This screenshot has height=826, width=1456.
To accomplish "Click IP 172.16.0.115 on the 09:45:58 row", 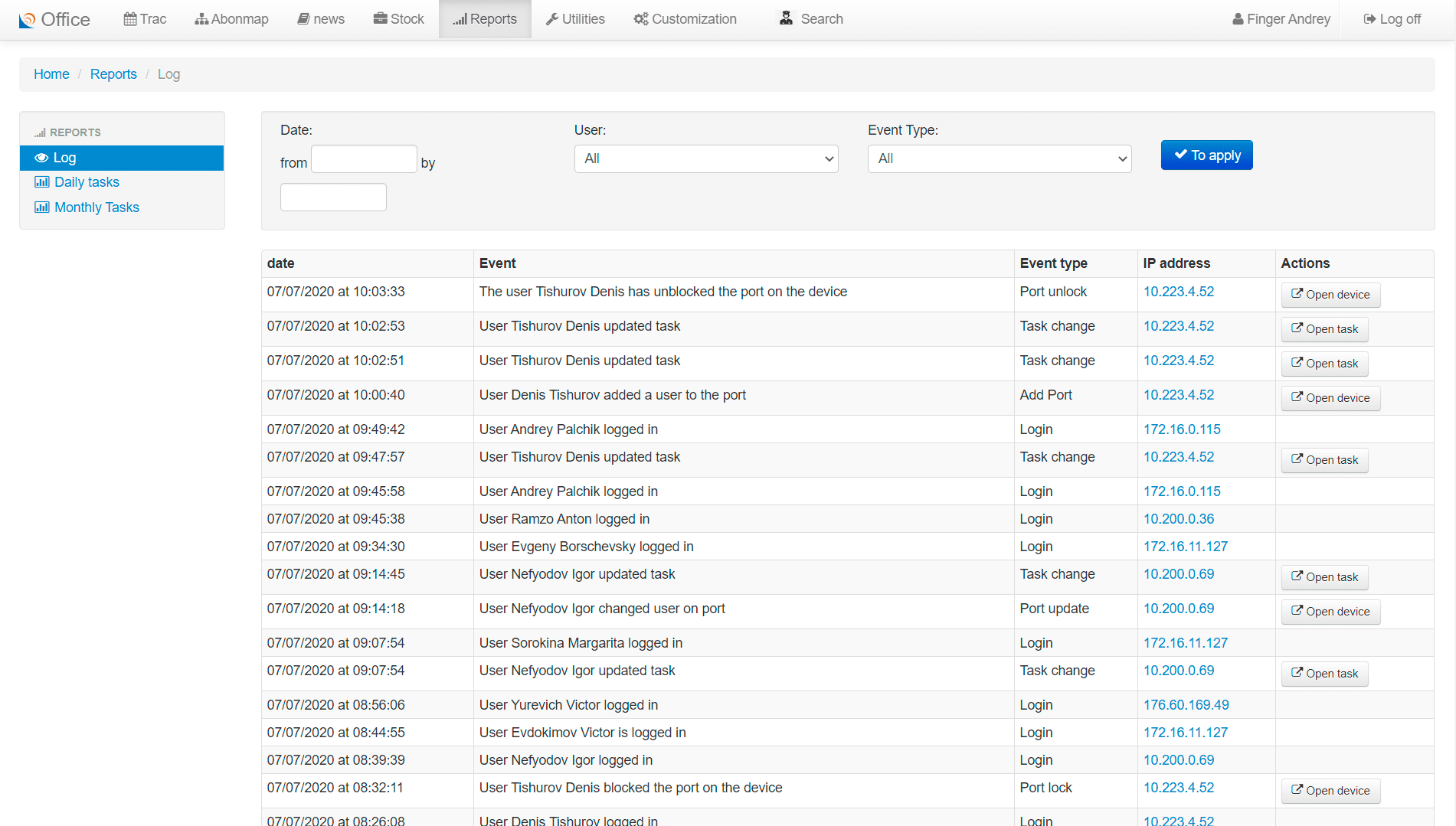I will coord(1182,491).
